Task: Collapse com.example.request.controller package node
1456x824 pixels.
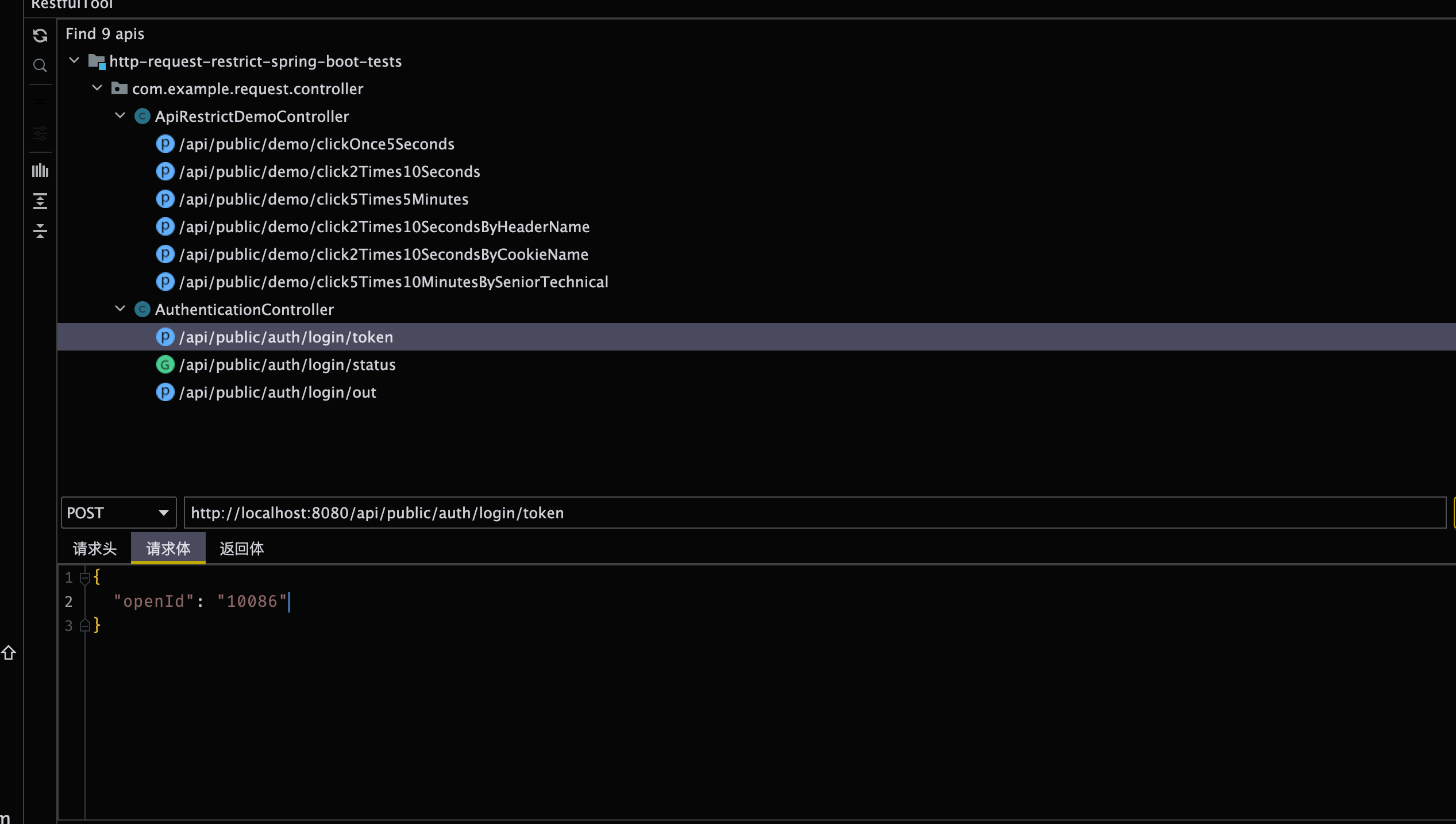Action: click(x=97, y=88)
